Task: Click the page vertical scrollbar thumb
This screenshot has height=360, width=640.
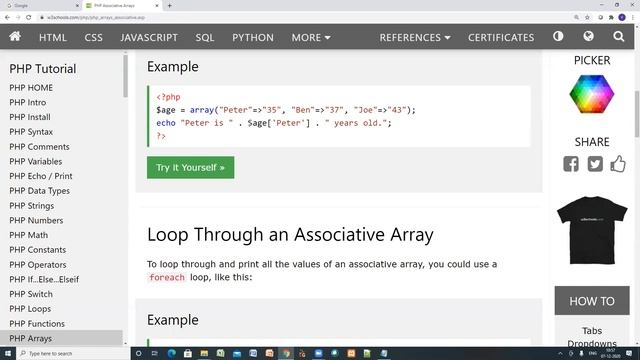Action: coord(637,114)
